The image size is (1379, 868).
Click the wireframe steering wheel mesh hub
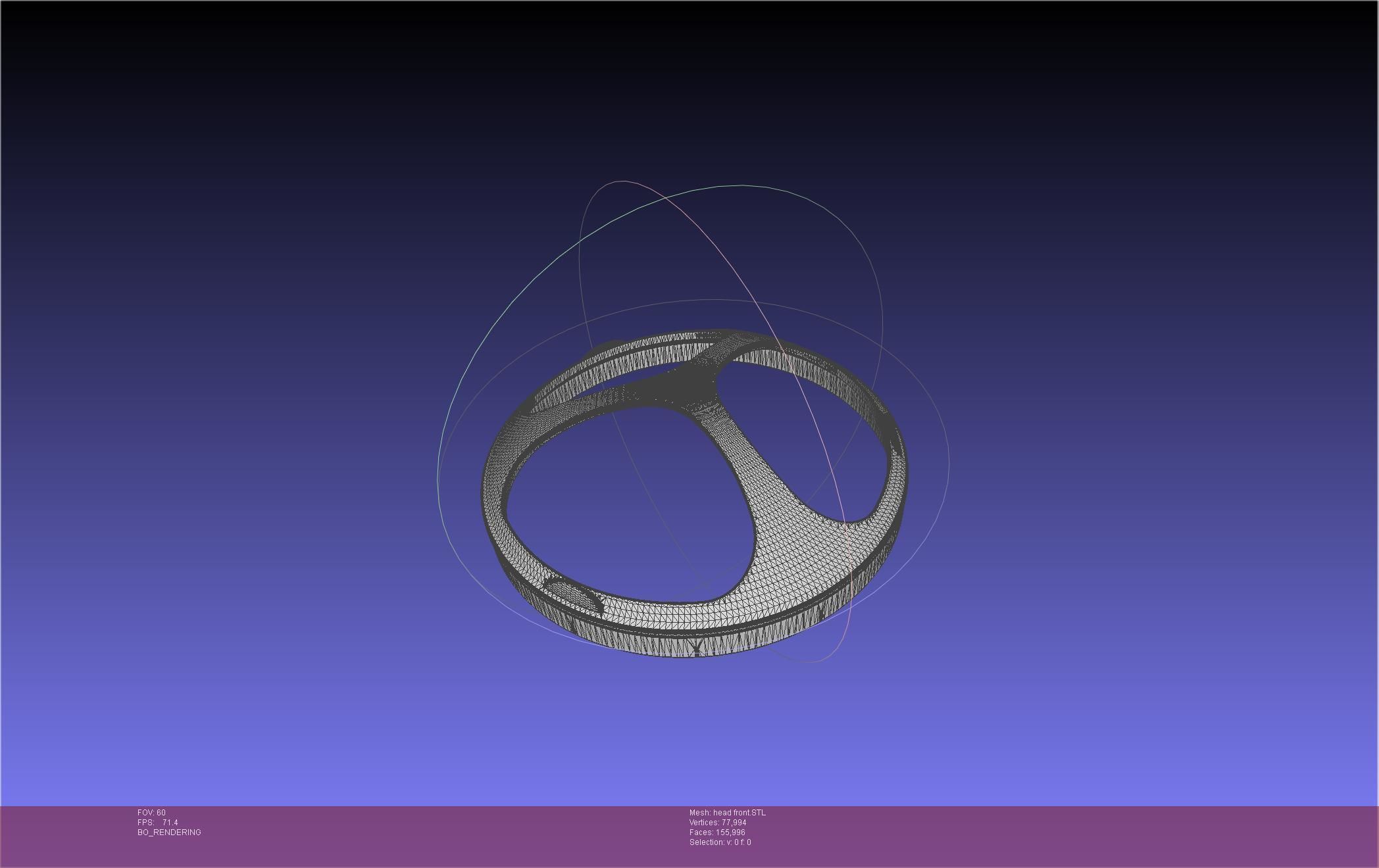click(x=684, y=387)
